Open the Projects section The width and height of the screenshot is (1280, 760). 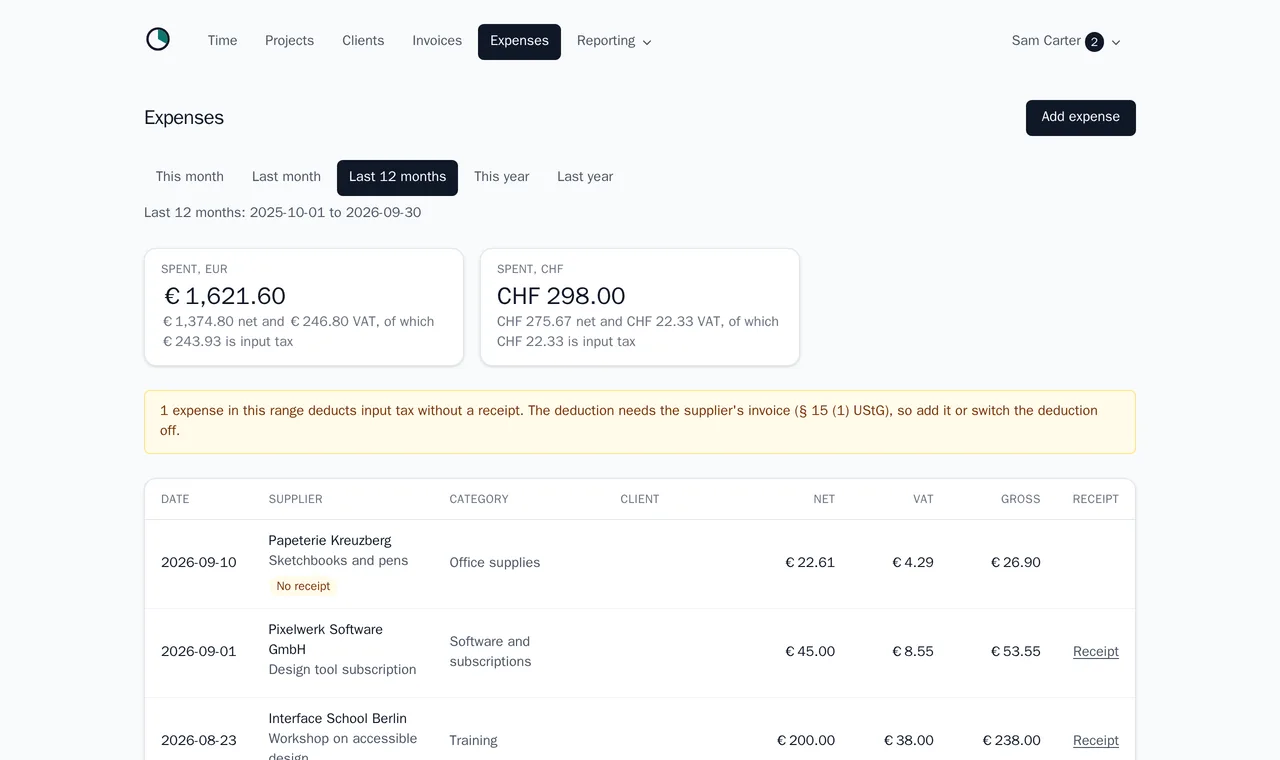(x=289, y=41)
